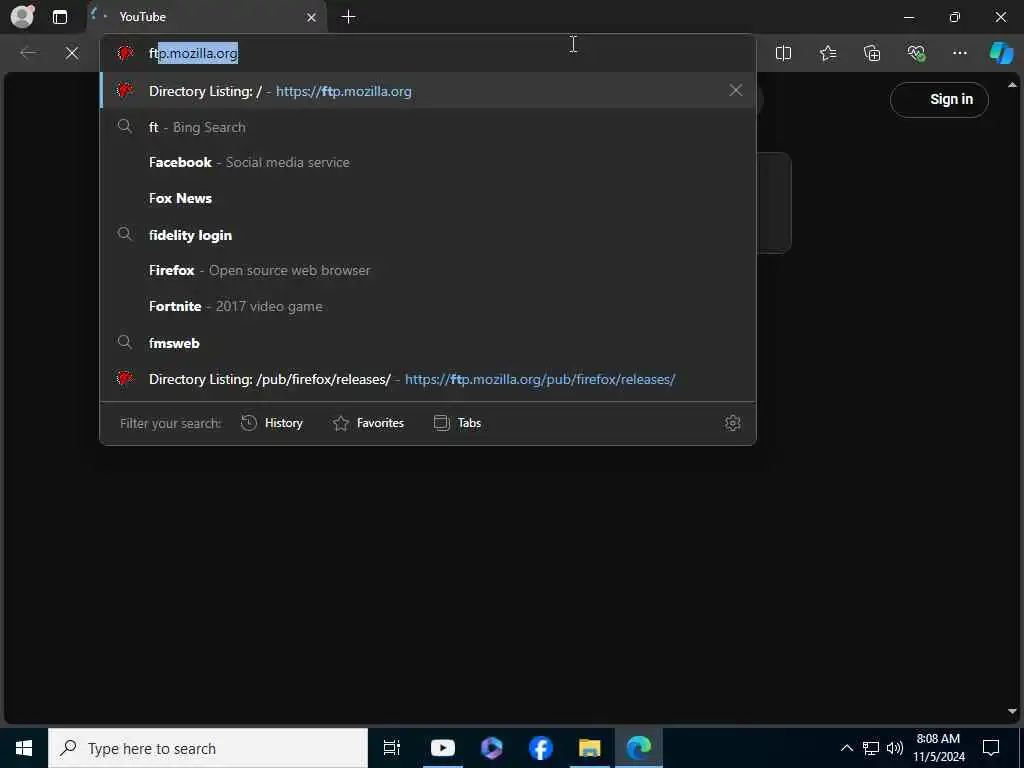Click the Edge profile avatar icon

(22, 16)
